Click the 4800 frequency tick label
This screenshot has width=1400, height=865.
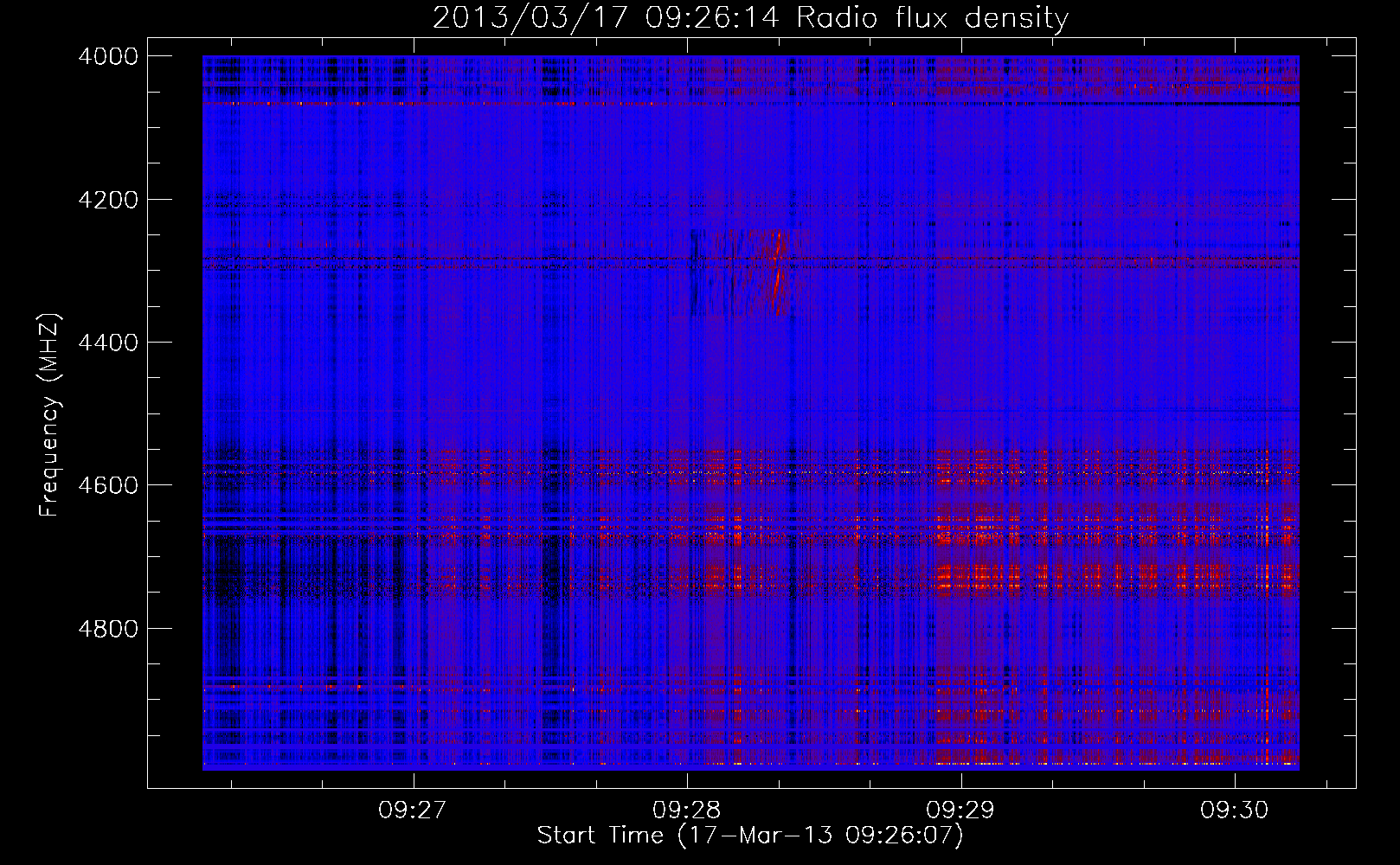pyautogui.click(x=108, y=628)
